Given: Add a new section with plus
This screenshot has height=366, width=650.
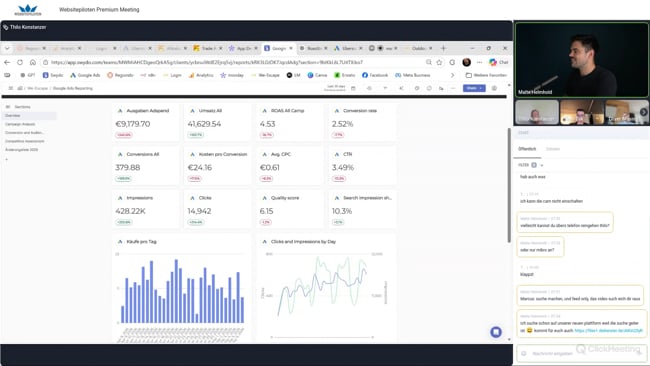Looking at the screenshot, I should 6,159.
